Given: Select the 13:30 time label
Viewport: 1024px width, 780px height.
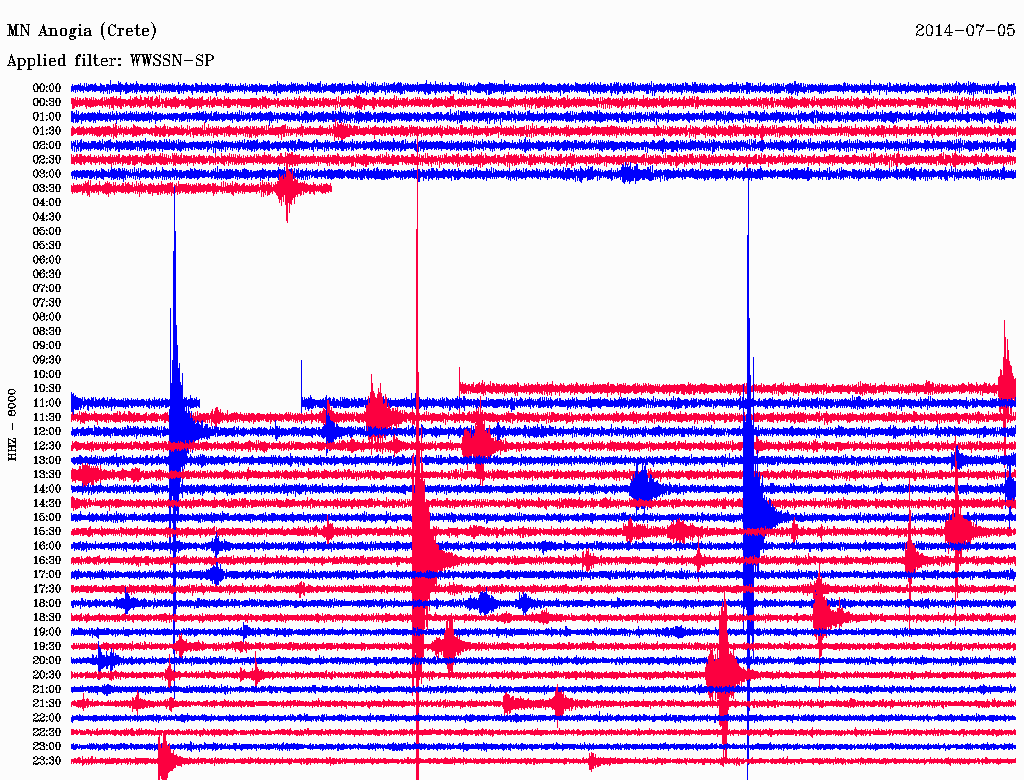Looking at the screenshot, I should [46, 474].
